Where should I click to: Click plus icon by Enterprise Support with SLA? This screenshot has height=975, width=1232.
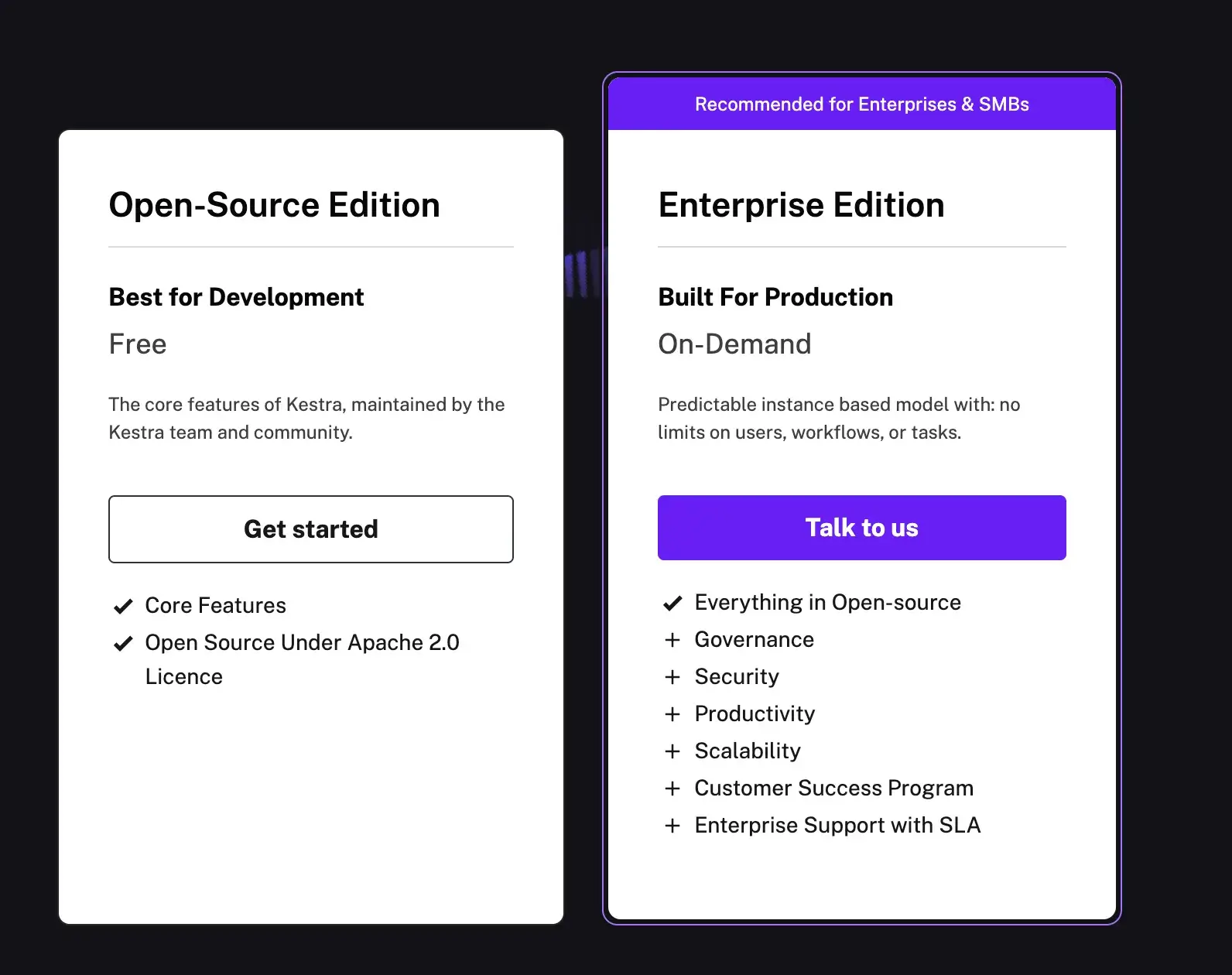(x=672, y=826)
